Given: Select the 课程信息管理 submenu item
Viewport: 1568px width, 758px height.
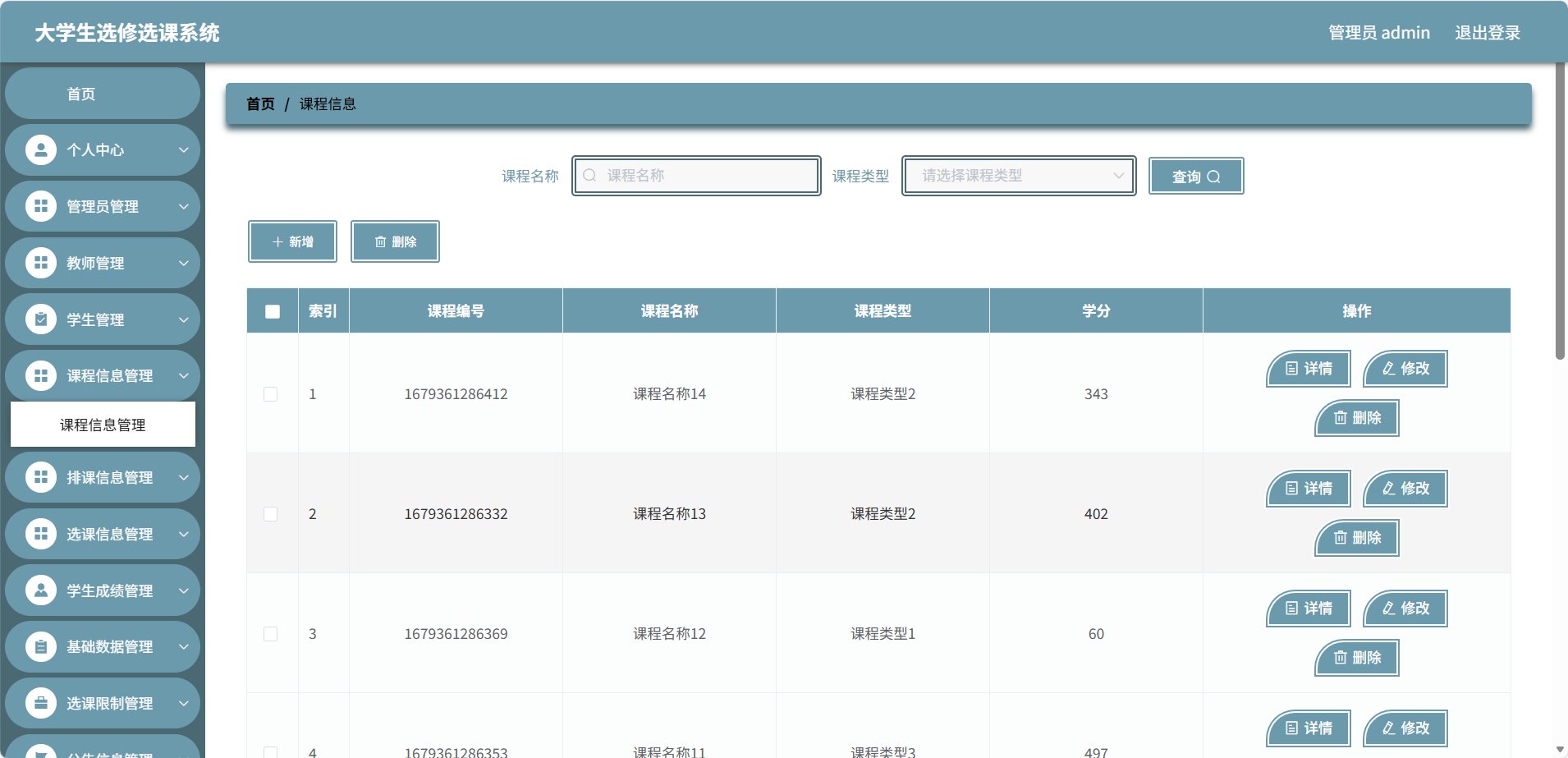Looking at the screenshot, I should (x=103, y=425).
